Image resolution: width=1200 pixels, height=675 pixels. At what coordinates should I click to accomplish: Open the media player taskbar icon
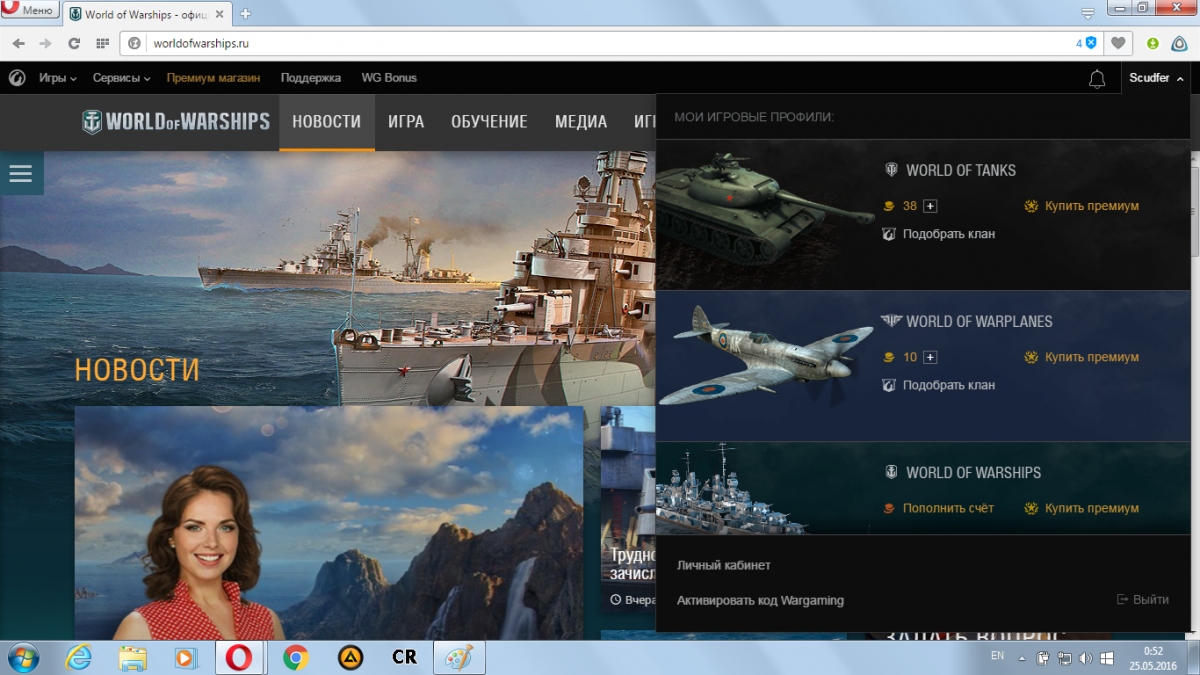click(x=185, y=657)
